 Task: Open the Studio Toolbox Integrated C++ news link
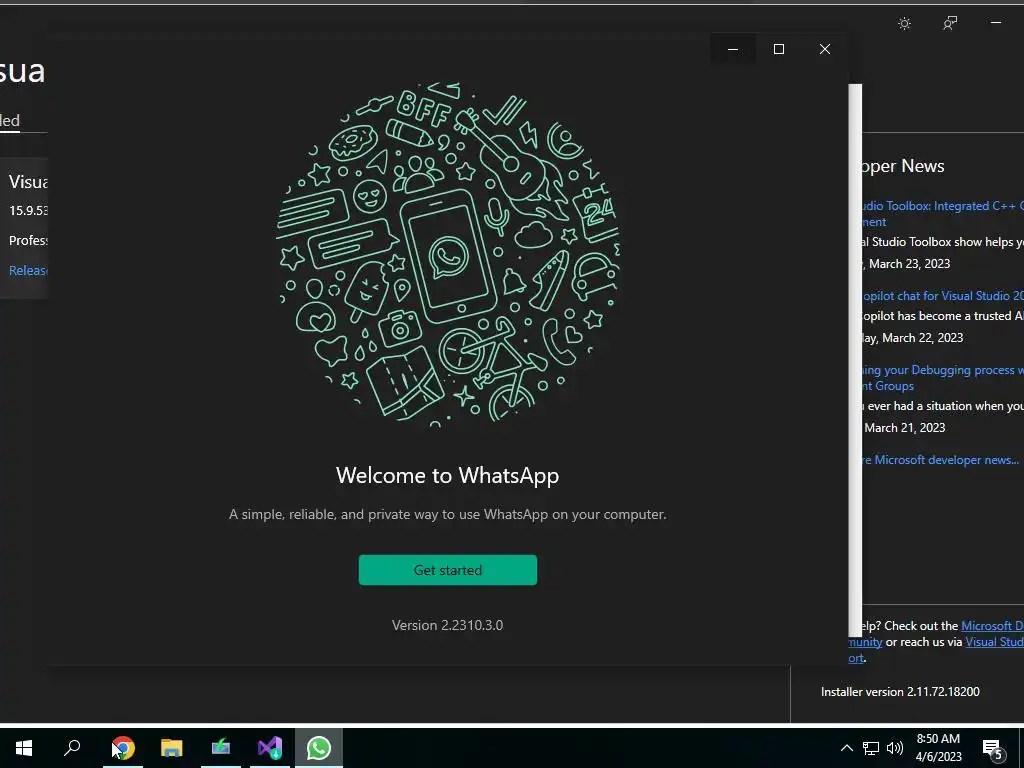(942, 214)
